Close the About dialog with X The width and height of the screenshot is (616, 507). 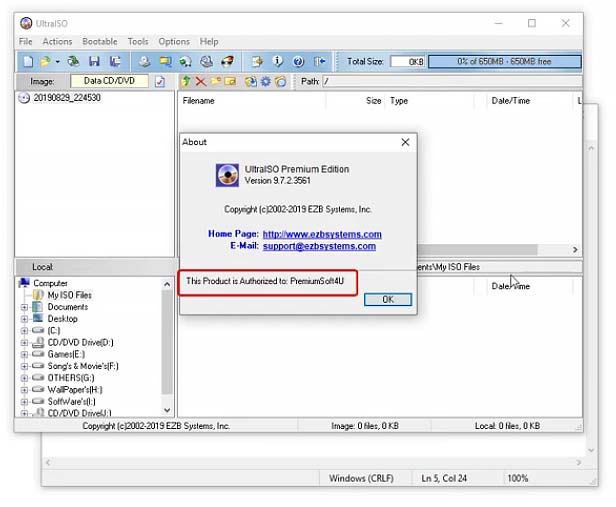point(405,142)
